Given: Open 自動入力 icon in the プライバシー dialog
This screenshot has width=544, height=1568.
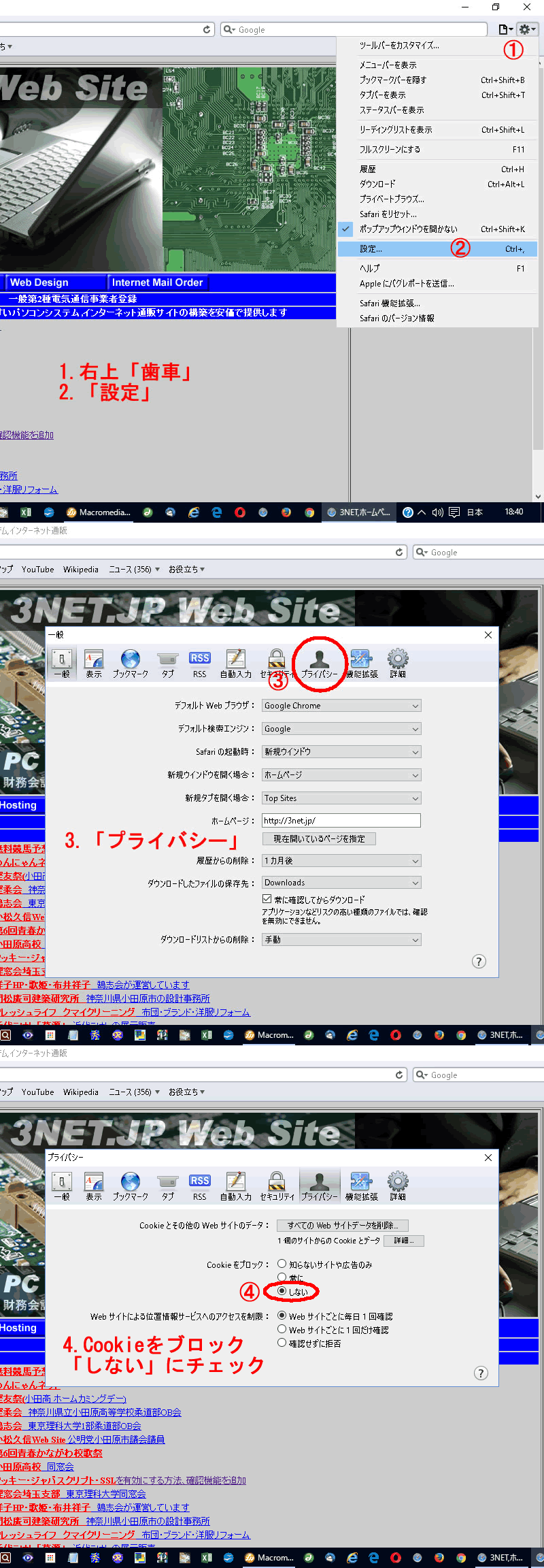Looking at the screenshot, I should point(235,1186).
